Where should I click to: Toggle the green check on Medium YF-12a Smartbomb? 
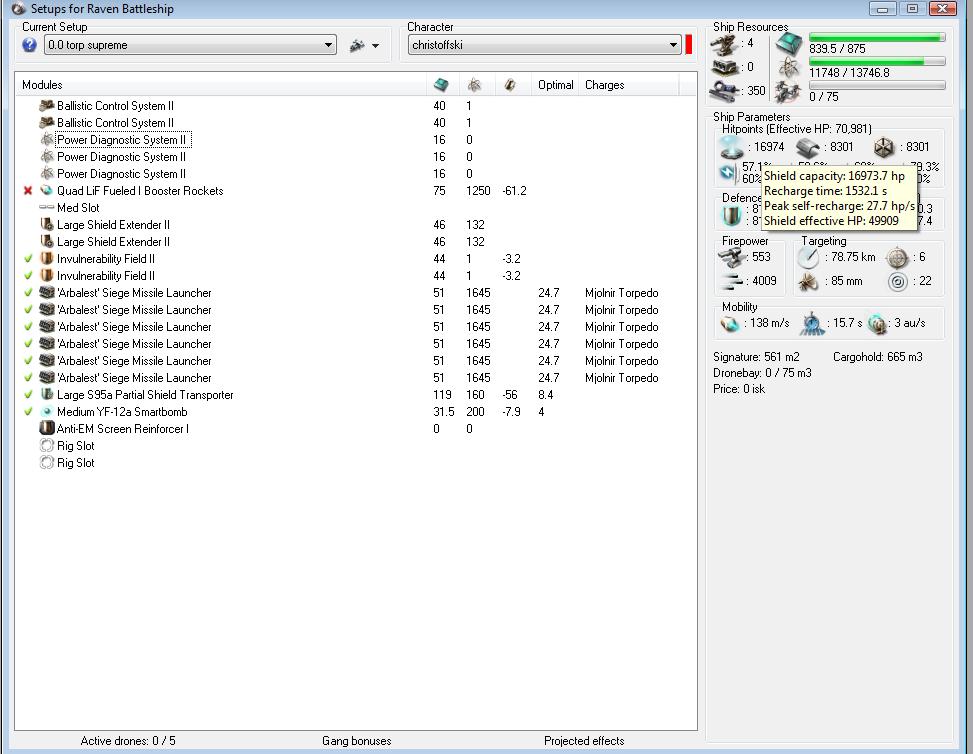28,411
